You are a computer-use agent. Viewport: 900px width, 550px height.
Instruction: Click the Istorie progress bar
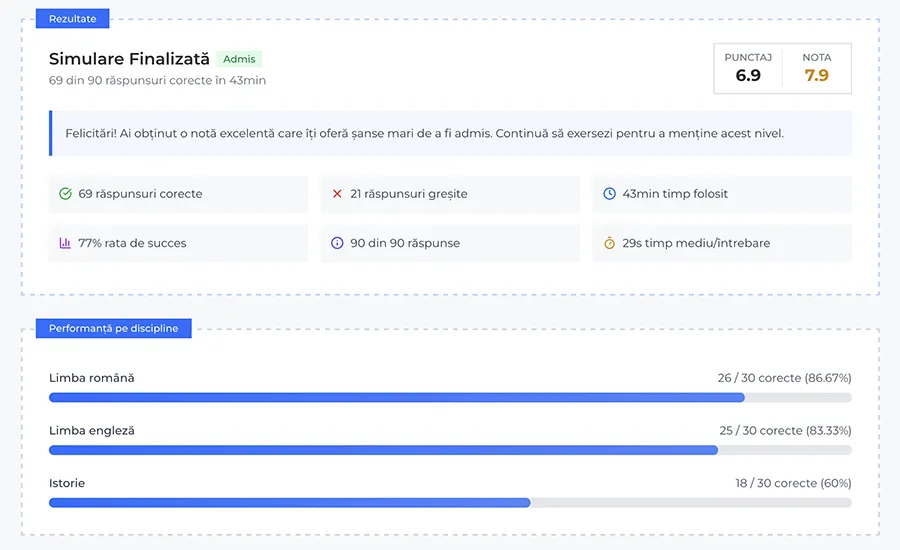[x=450, y=503]
